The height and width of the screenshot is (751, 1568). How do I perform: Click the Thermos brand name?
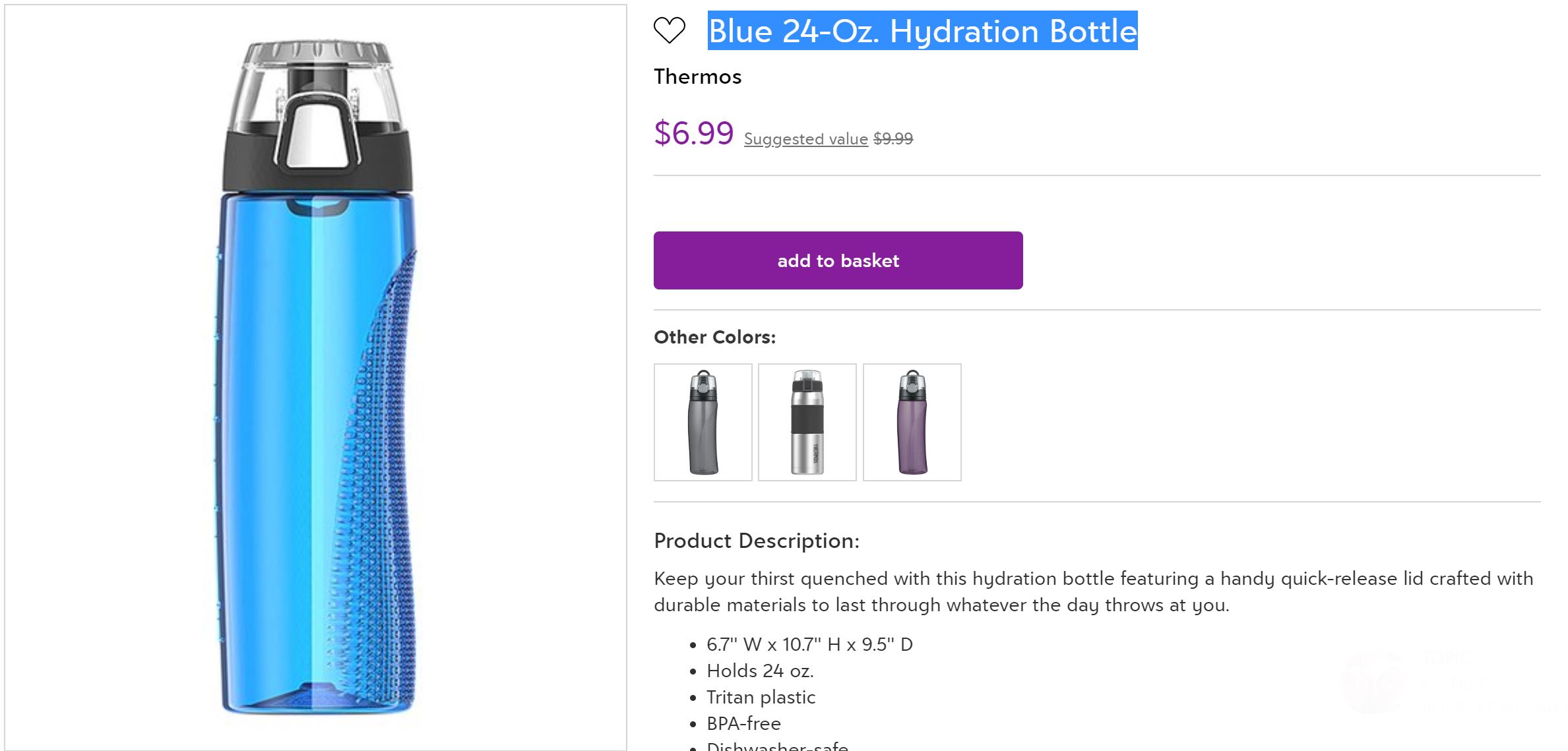click(697, 76)
